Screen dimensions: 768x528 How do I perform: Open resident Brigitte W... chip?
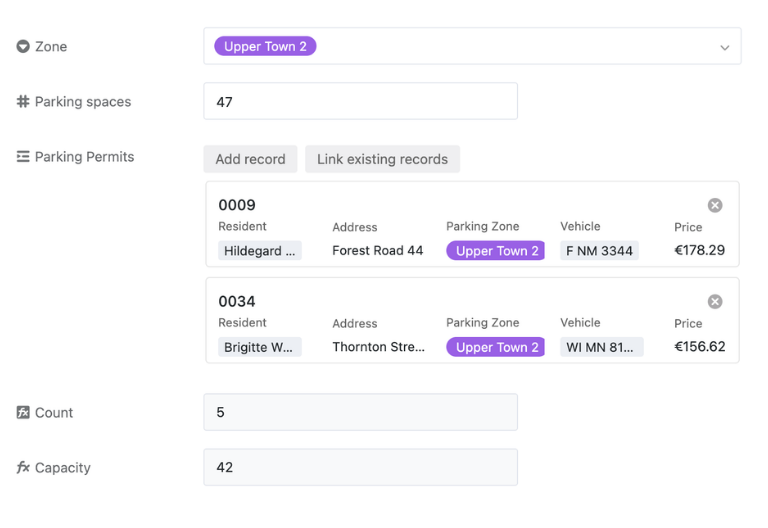[260, 347]
